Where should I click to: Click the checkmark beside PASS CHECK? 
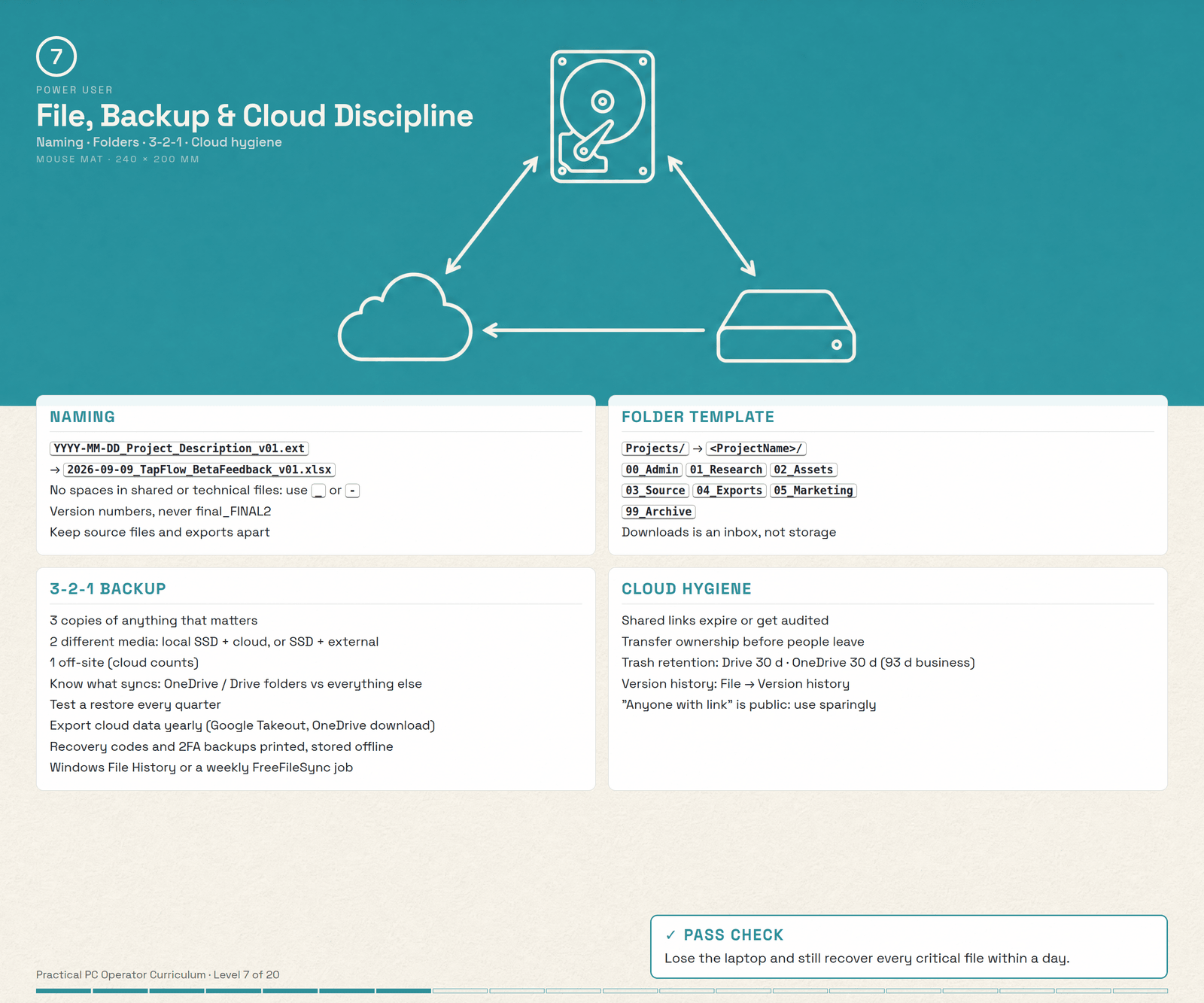670,935
